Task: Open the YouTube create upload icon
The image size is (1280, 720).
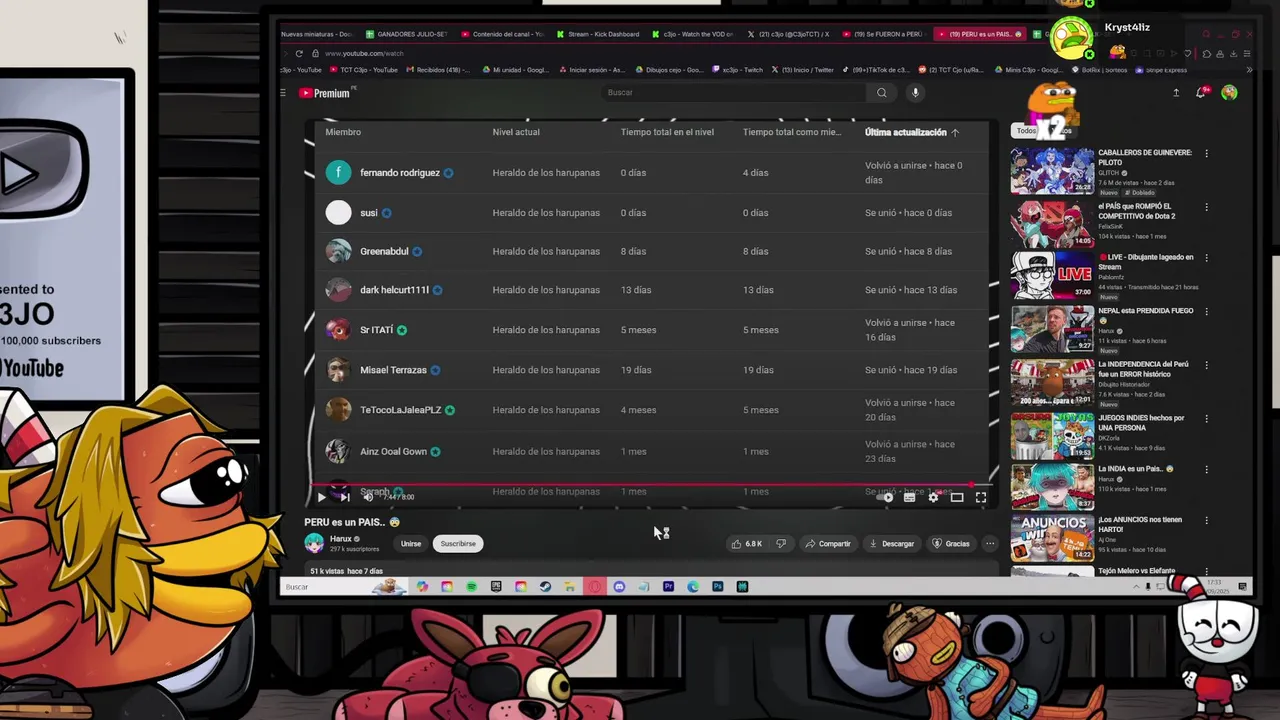Action: (1176, 93)
